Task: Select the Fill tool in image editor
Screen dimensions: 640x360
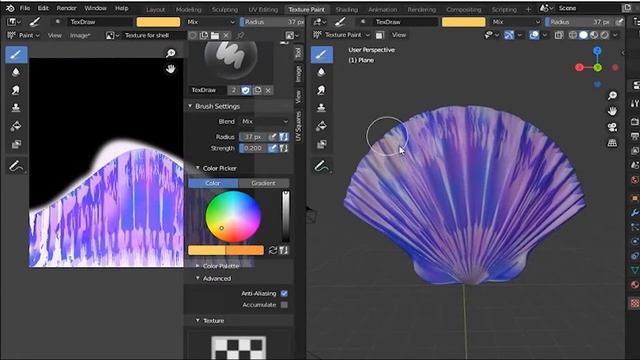Action: (16, 126)
